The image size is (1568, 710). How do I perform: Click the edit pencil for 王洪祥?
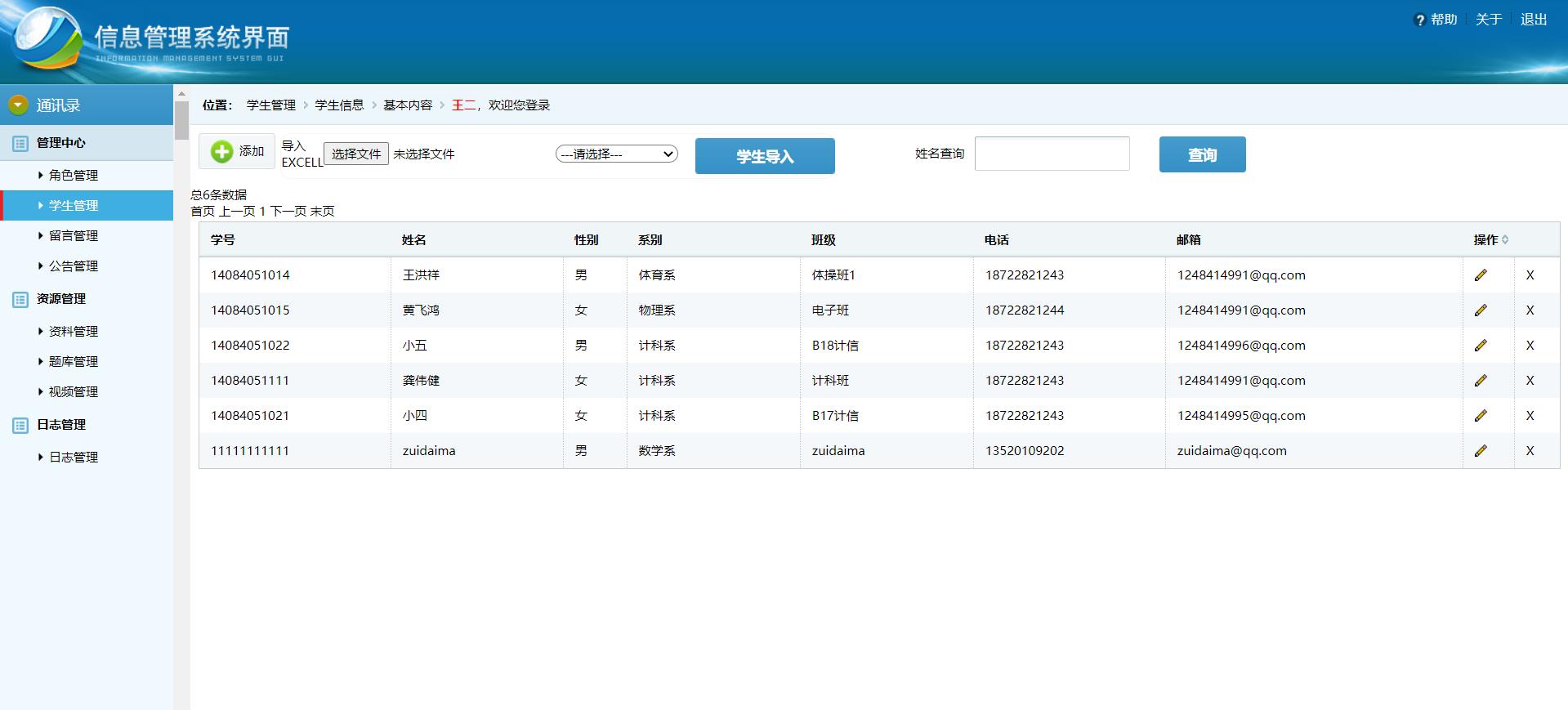coord(1480,275)
